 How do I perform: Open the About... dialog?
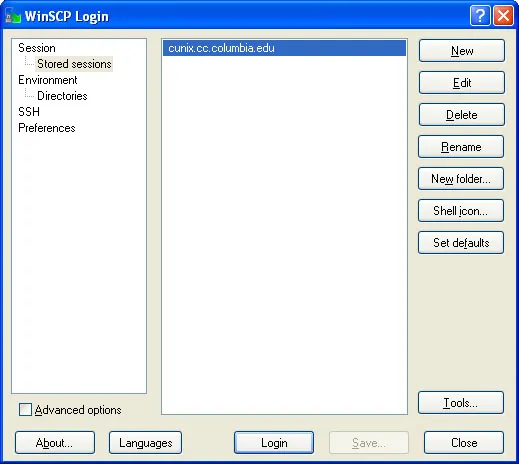(55, 443)
